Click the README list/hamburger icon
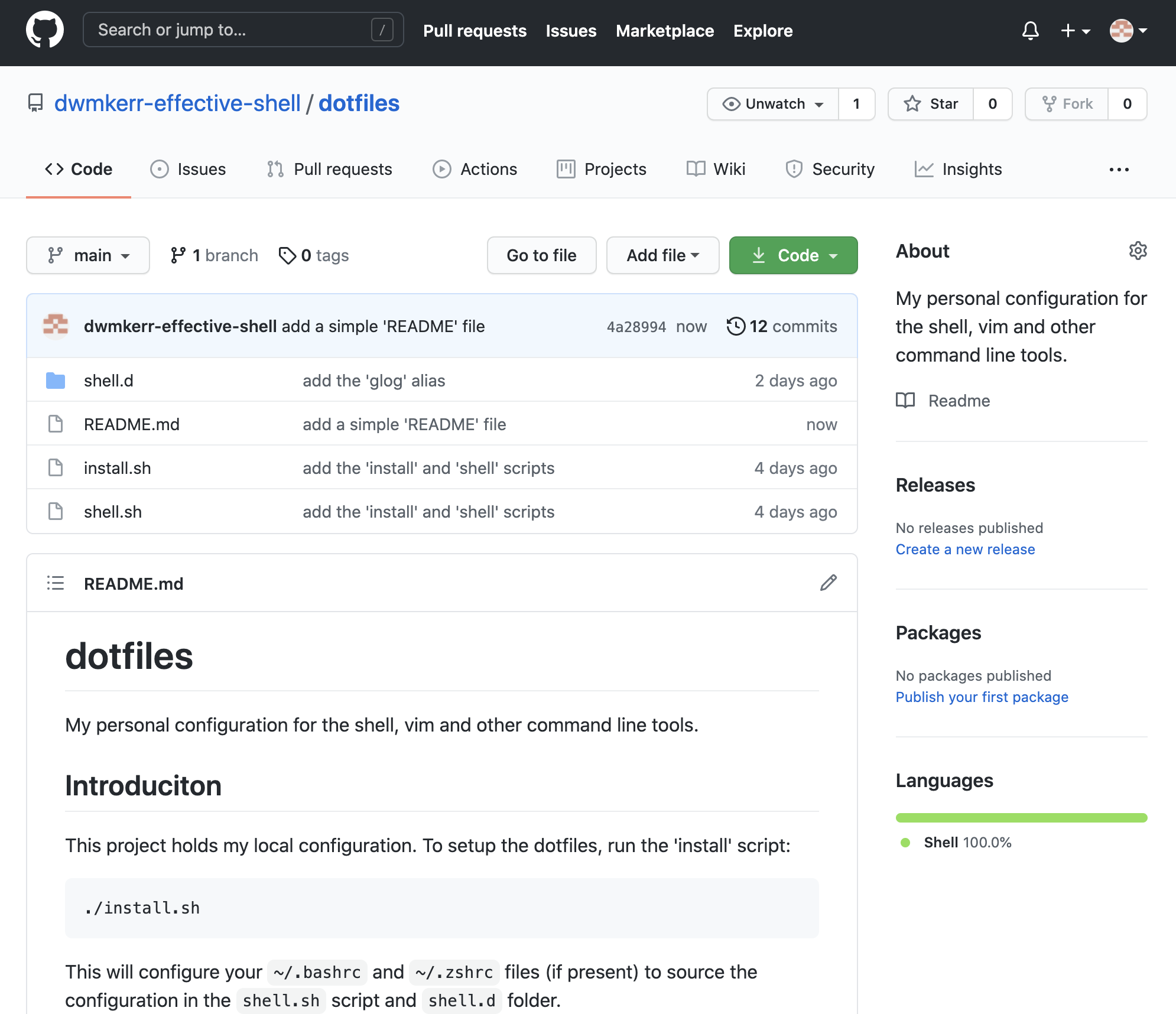 pos(57,583)
